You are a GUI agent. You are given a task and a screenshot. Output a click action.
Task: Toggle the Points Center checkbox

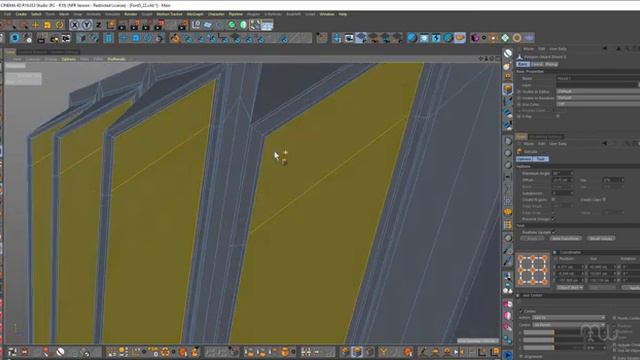(615, 318)
